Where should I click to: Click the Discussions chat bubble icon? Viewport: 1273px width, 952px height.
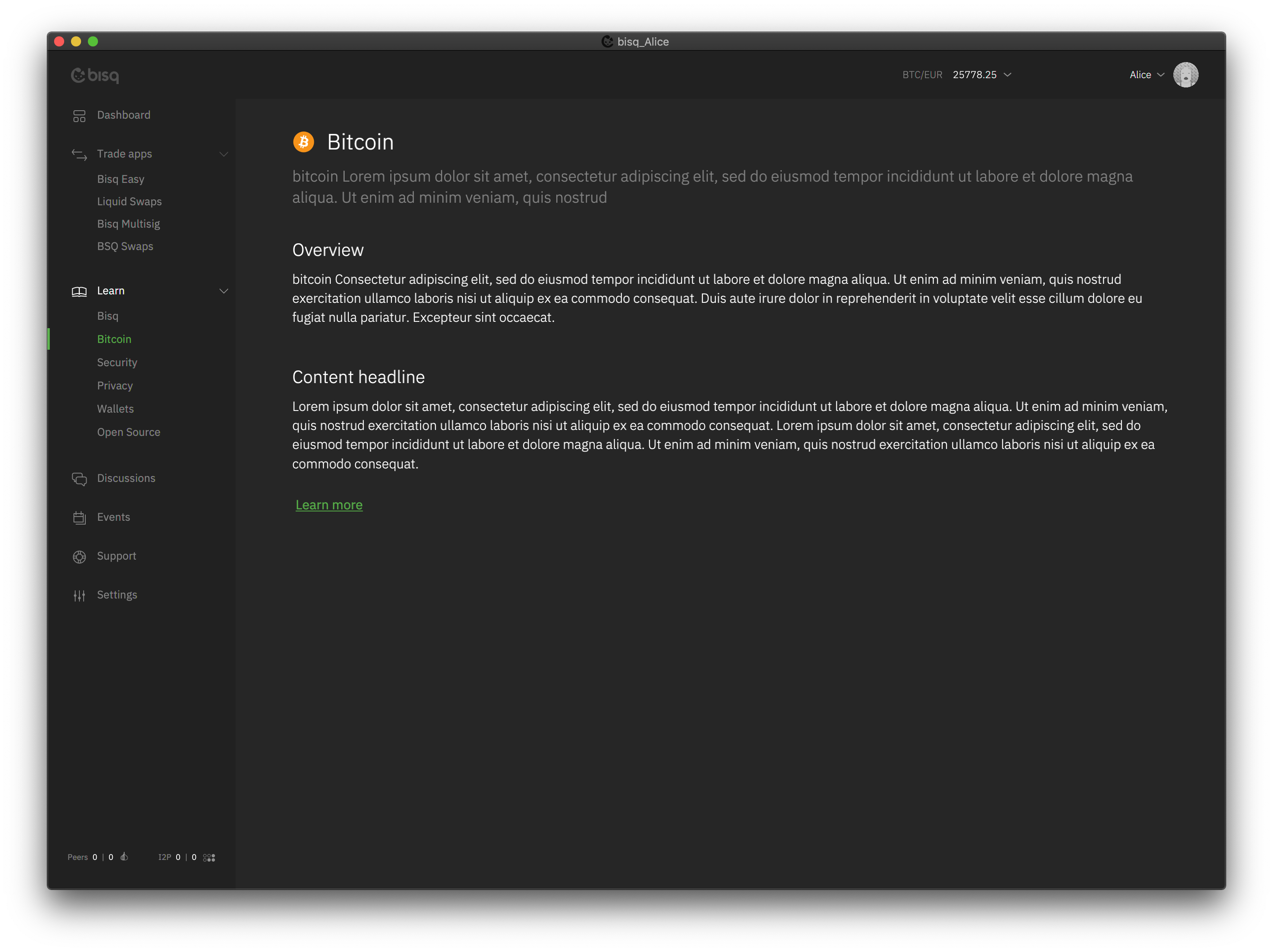[x=79, y=479]
